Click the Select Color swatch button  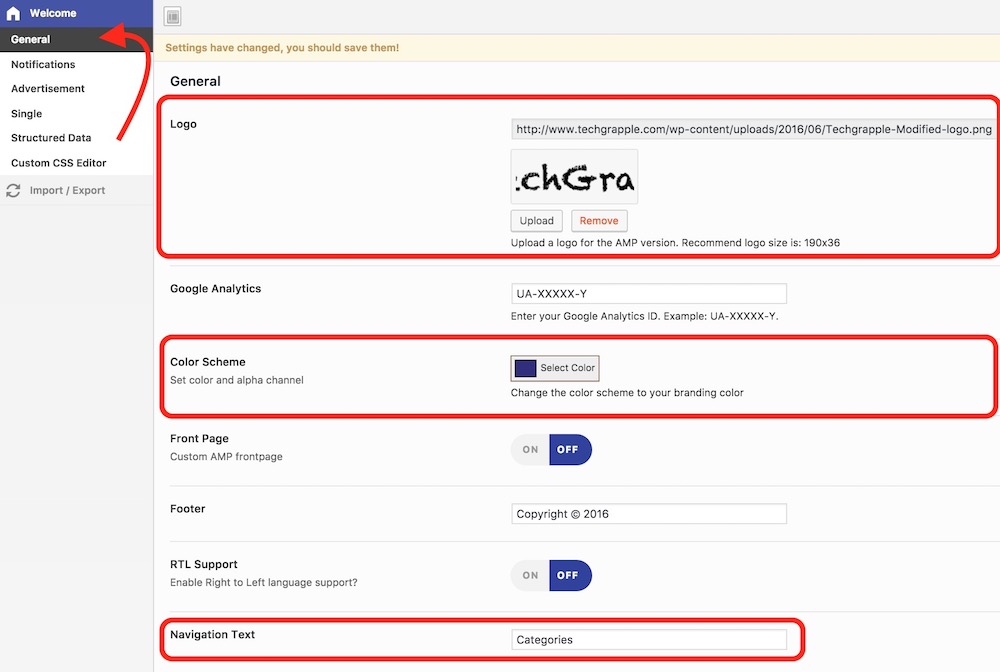point(555,368)
